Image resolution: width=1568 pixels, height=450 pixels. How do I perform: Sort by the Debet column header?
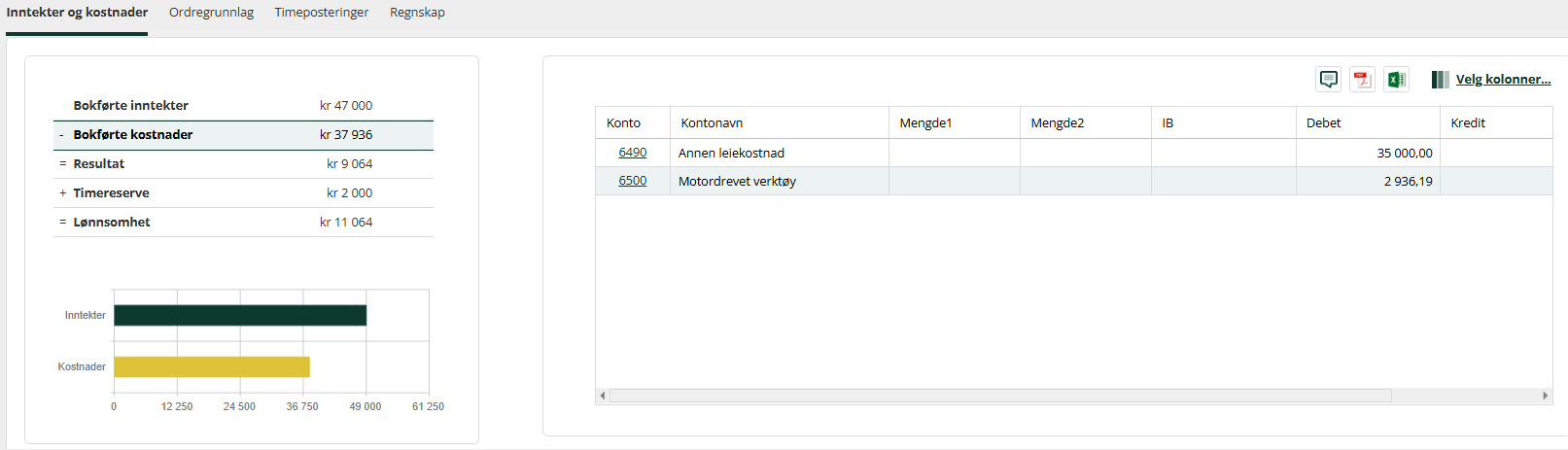(x=1368, y=123)
